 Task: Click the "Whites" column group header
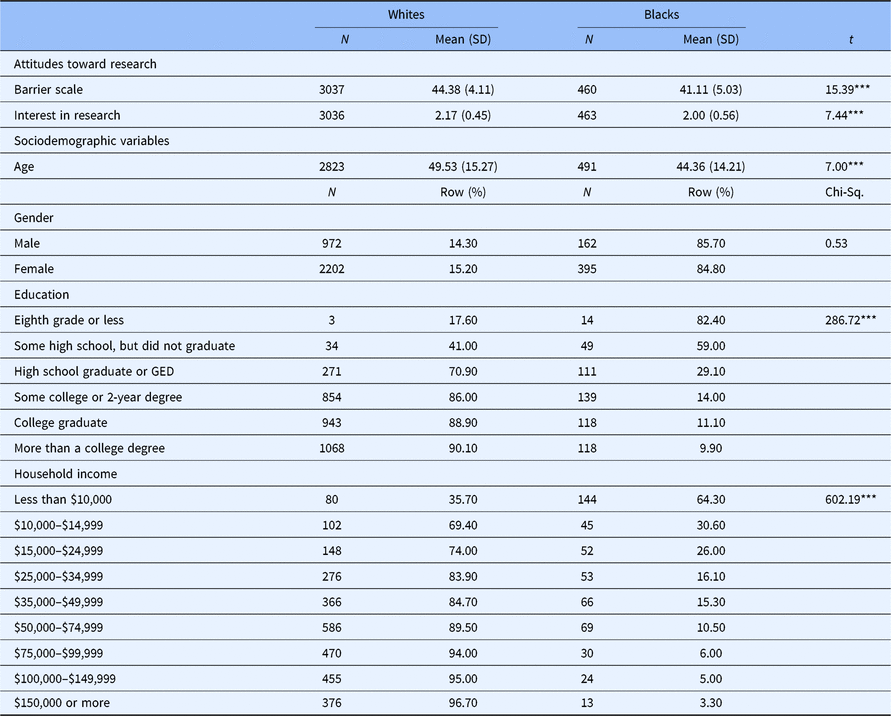pos(405,15)
